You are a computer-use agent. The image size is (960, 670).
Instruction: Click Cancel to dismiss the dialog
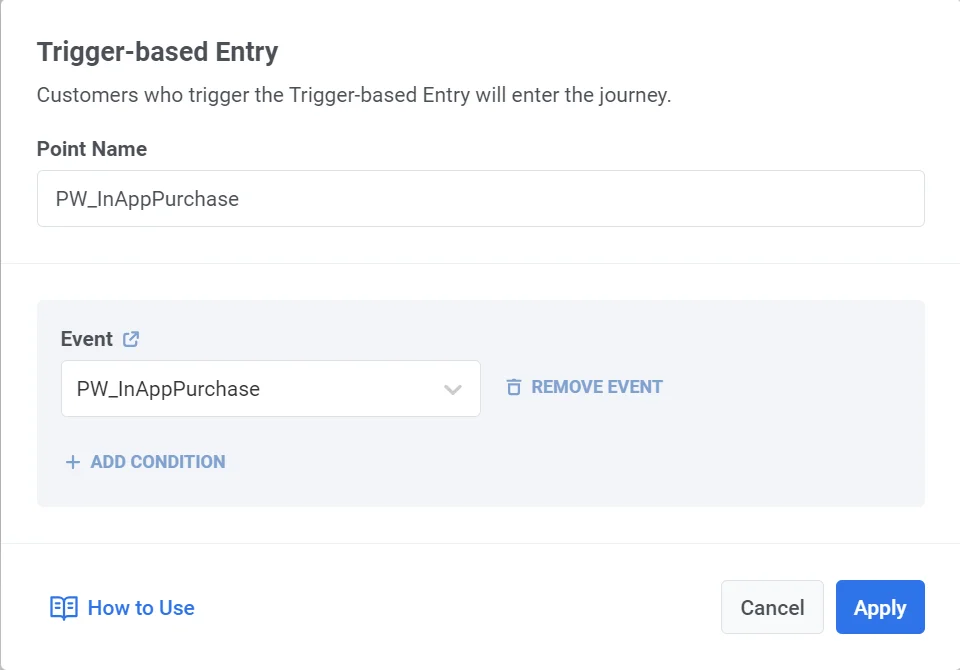(x=772, y=607)
